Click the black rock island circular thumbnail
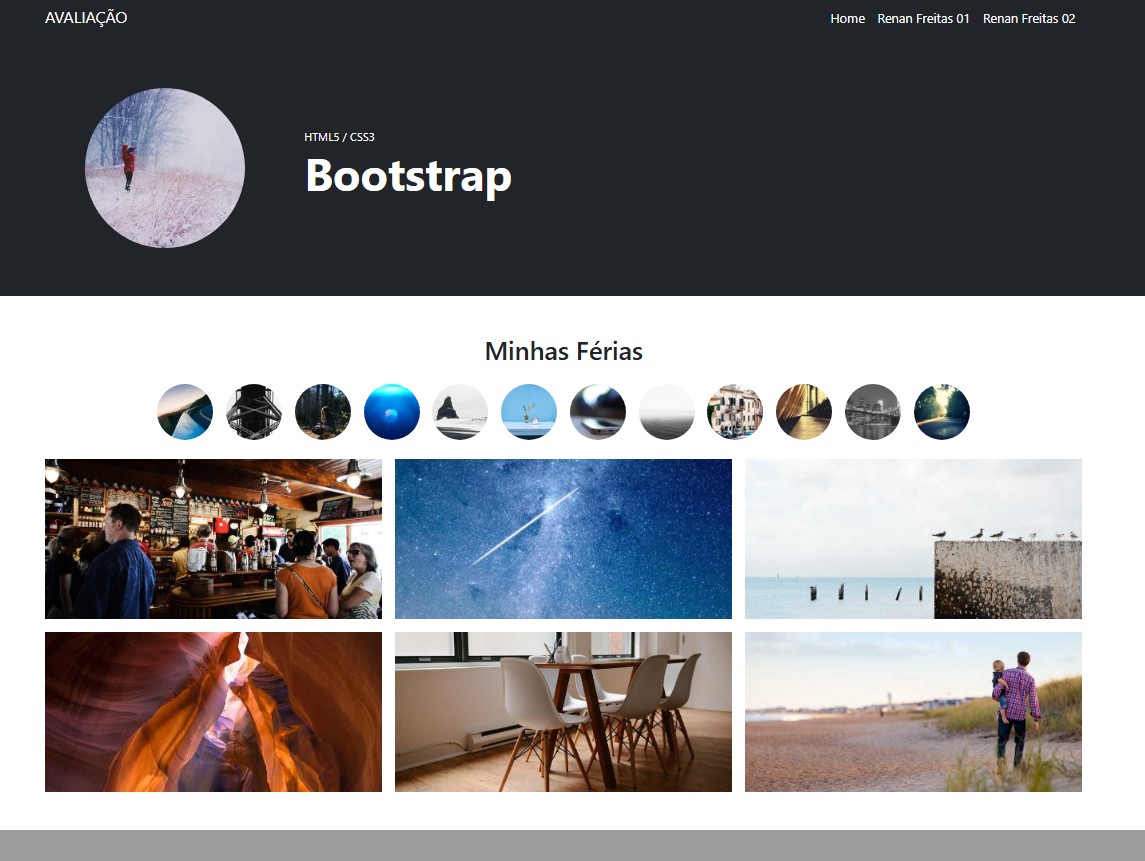Screen dimensions: 1145x861 [459, 411]
